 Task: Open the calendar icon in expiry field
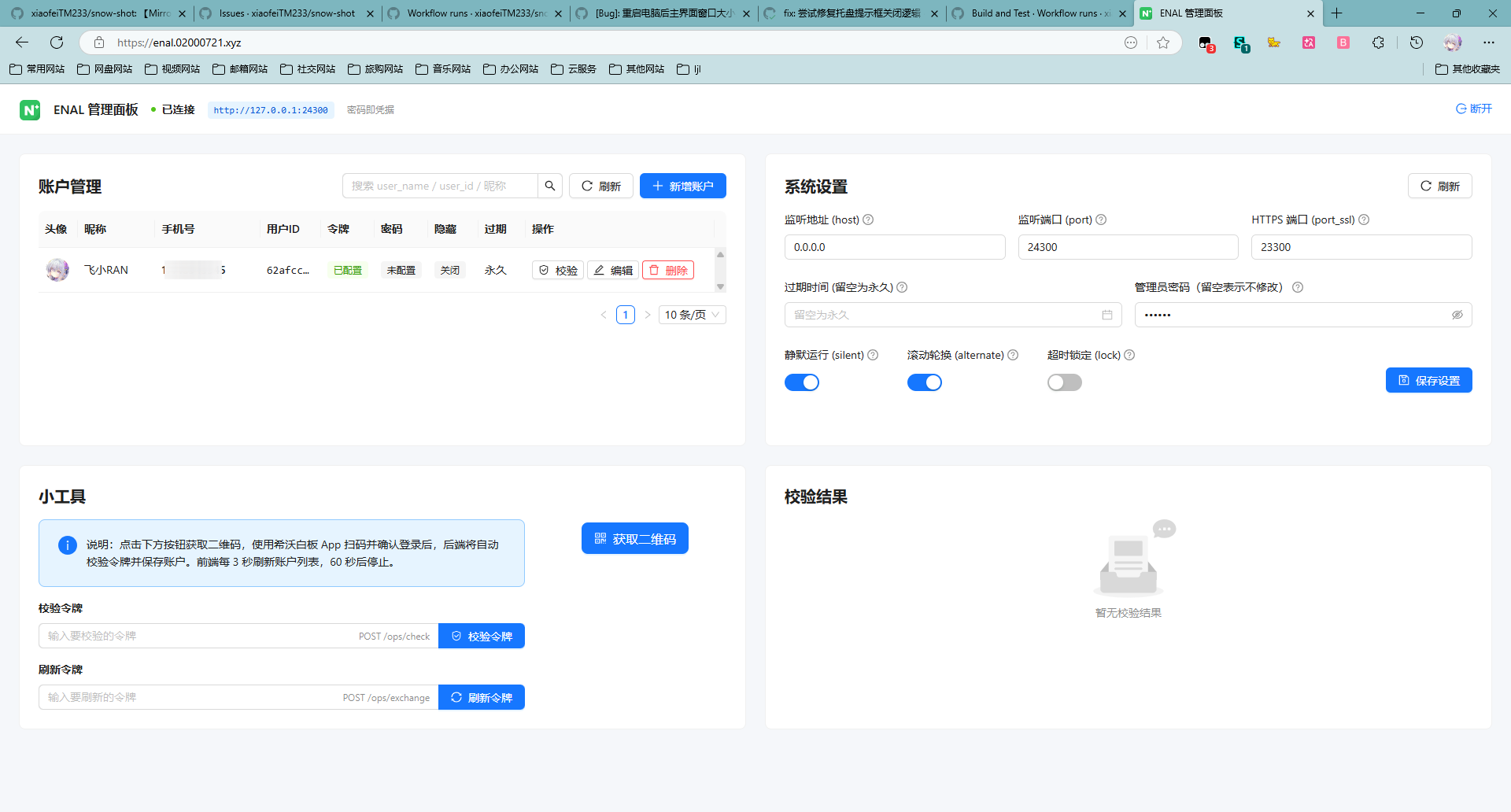[x=1107, y=315]
